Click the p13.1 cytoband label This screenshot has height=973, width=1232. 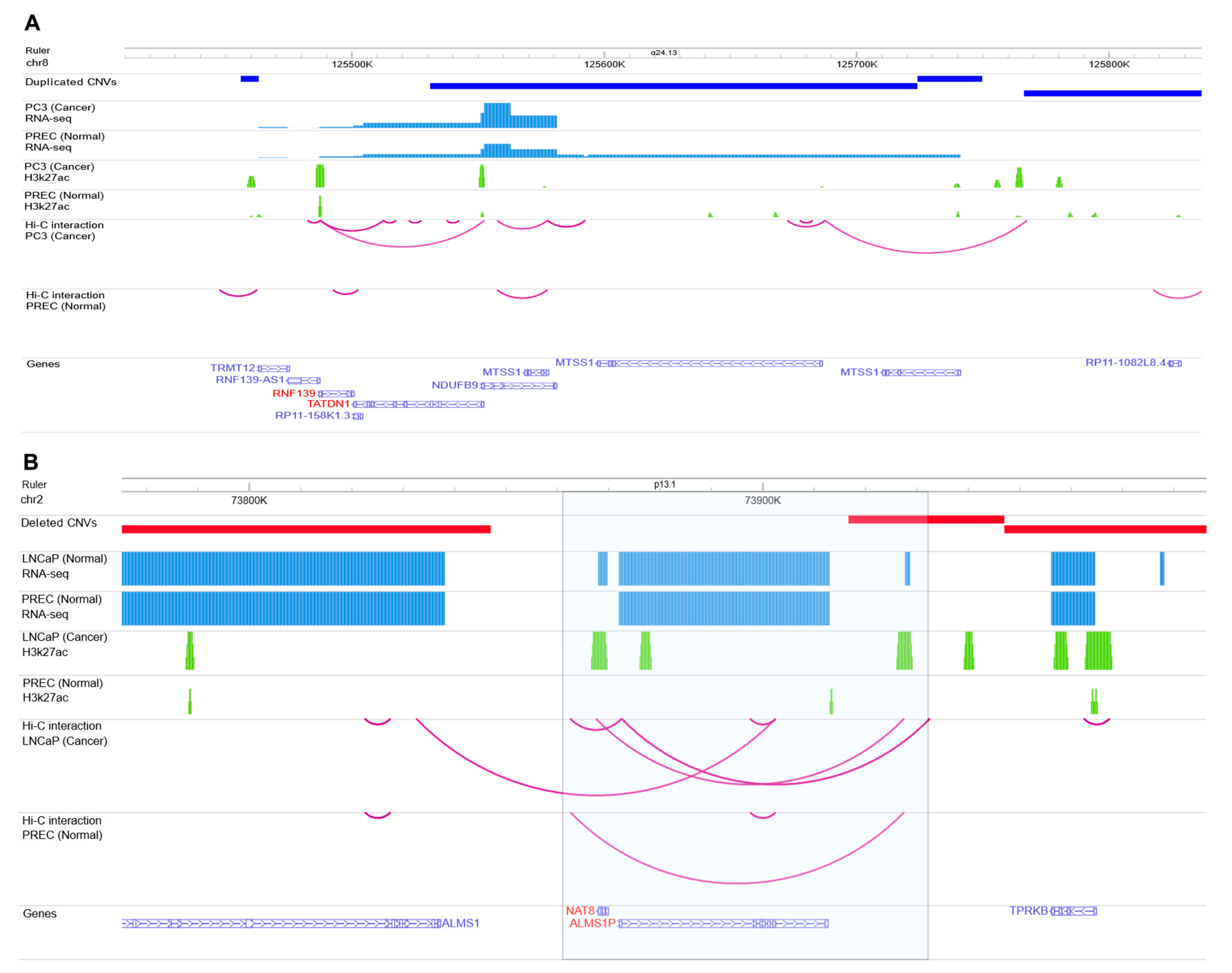coord(664,484)
